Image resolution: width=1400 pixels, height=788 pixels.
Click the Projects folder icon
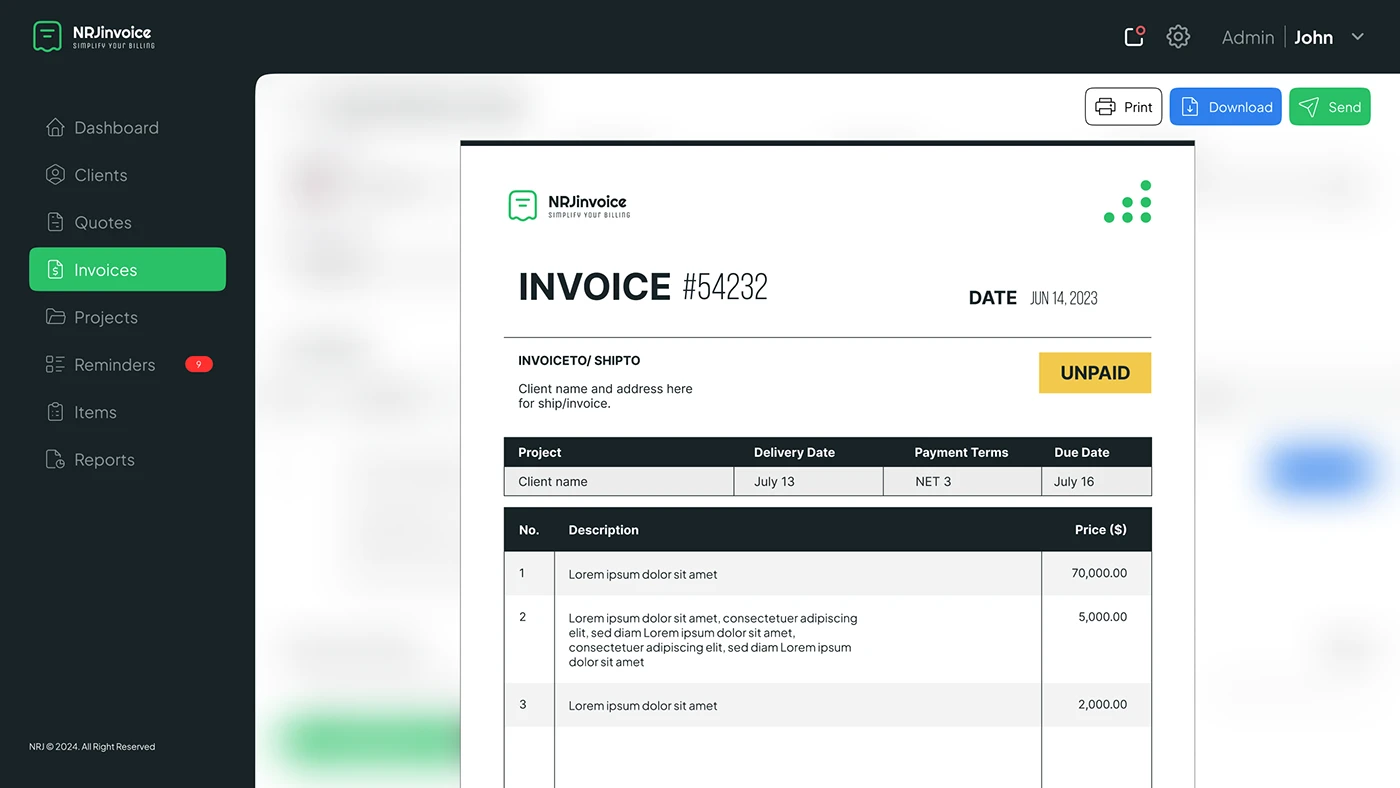coord(55,317)
